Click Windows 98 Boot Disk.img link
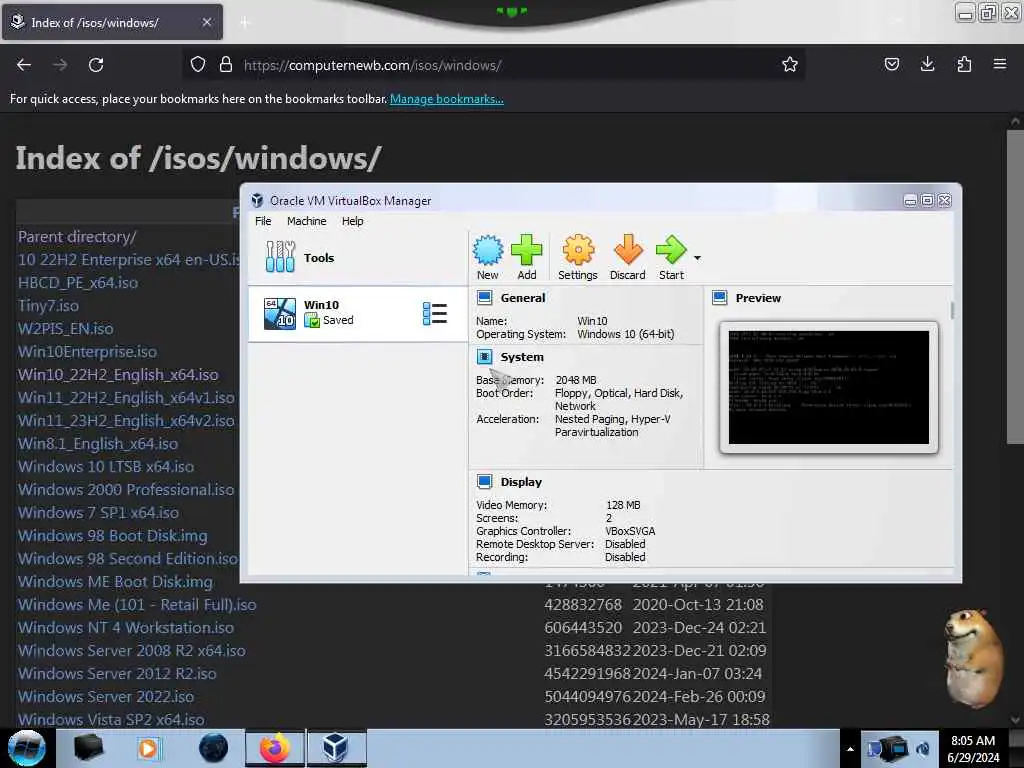This screenshot has width=1024, height=768. [113, 536]
